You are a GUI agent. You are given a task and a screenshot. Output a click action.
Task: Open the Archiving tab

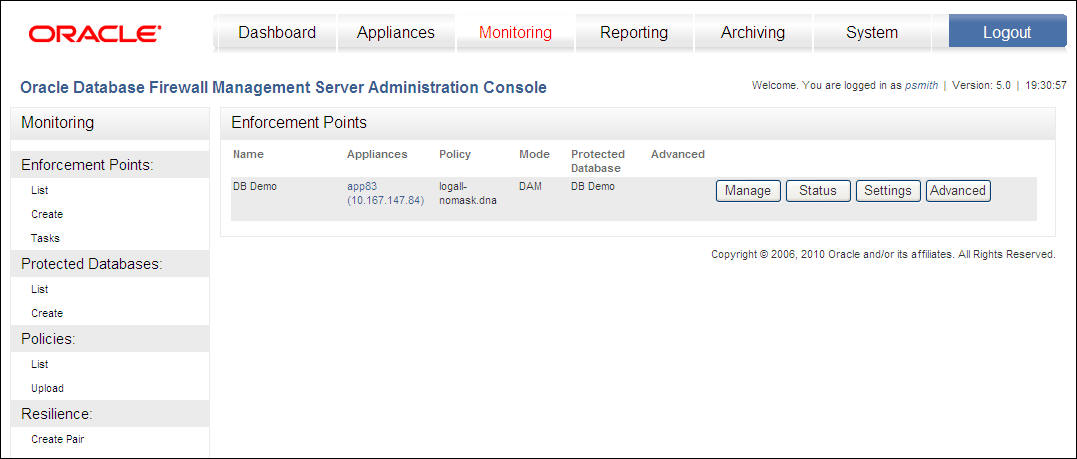click(753, 32)
